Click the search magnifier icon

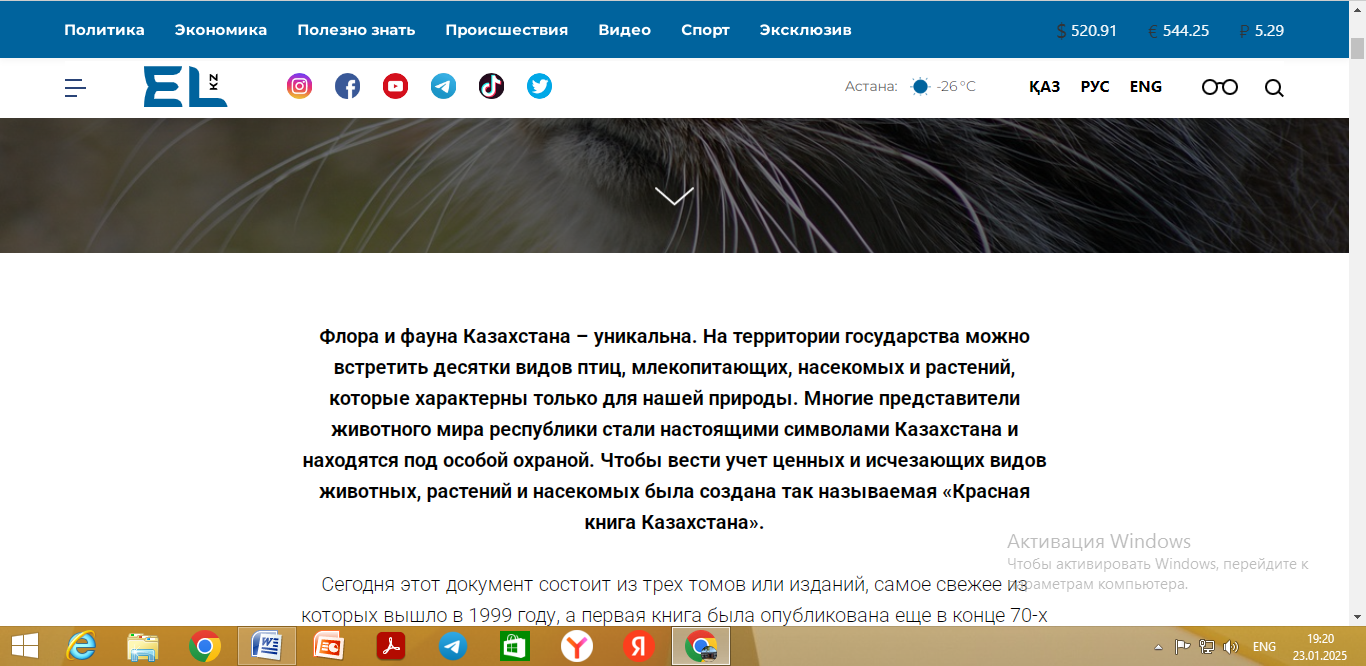tap(1274, 88)
